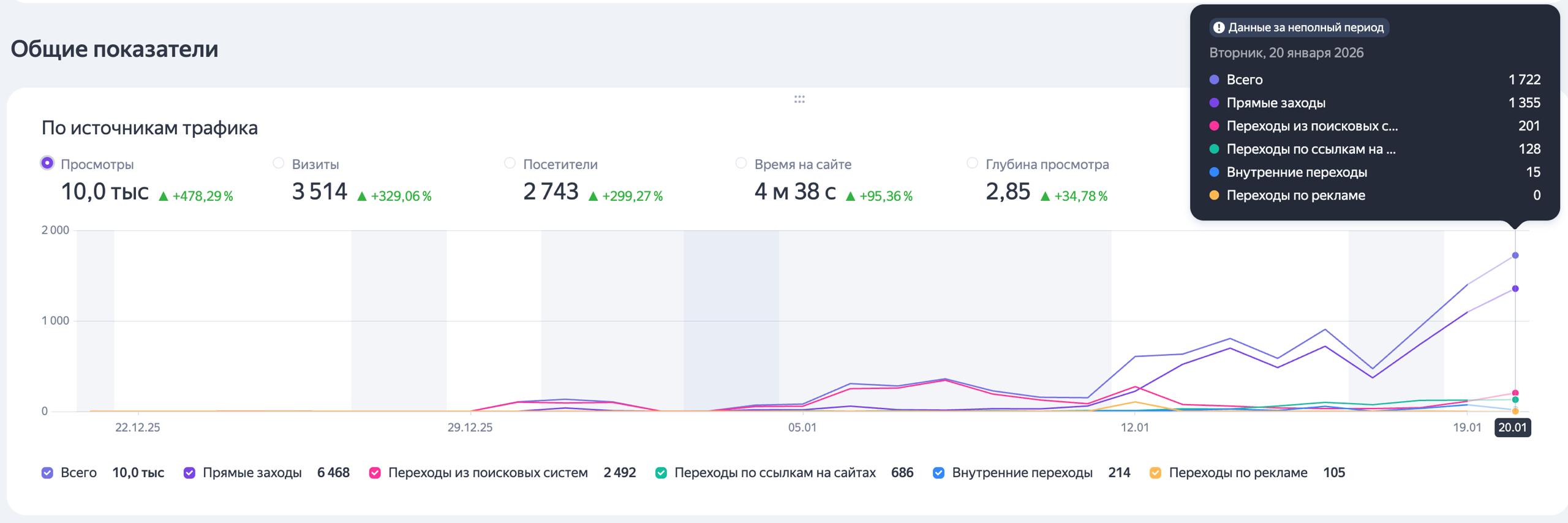Image resolution: width=1568 pixels, height=523 pixels.
Task: Click the 6 468 legend total
Action: click(333, 473)
